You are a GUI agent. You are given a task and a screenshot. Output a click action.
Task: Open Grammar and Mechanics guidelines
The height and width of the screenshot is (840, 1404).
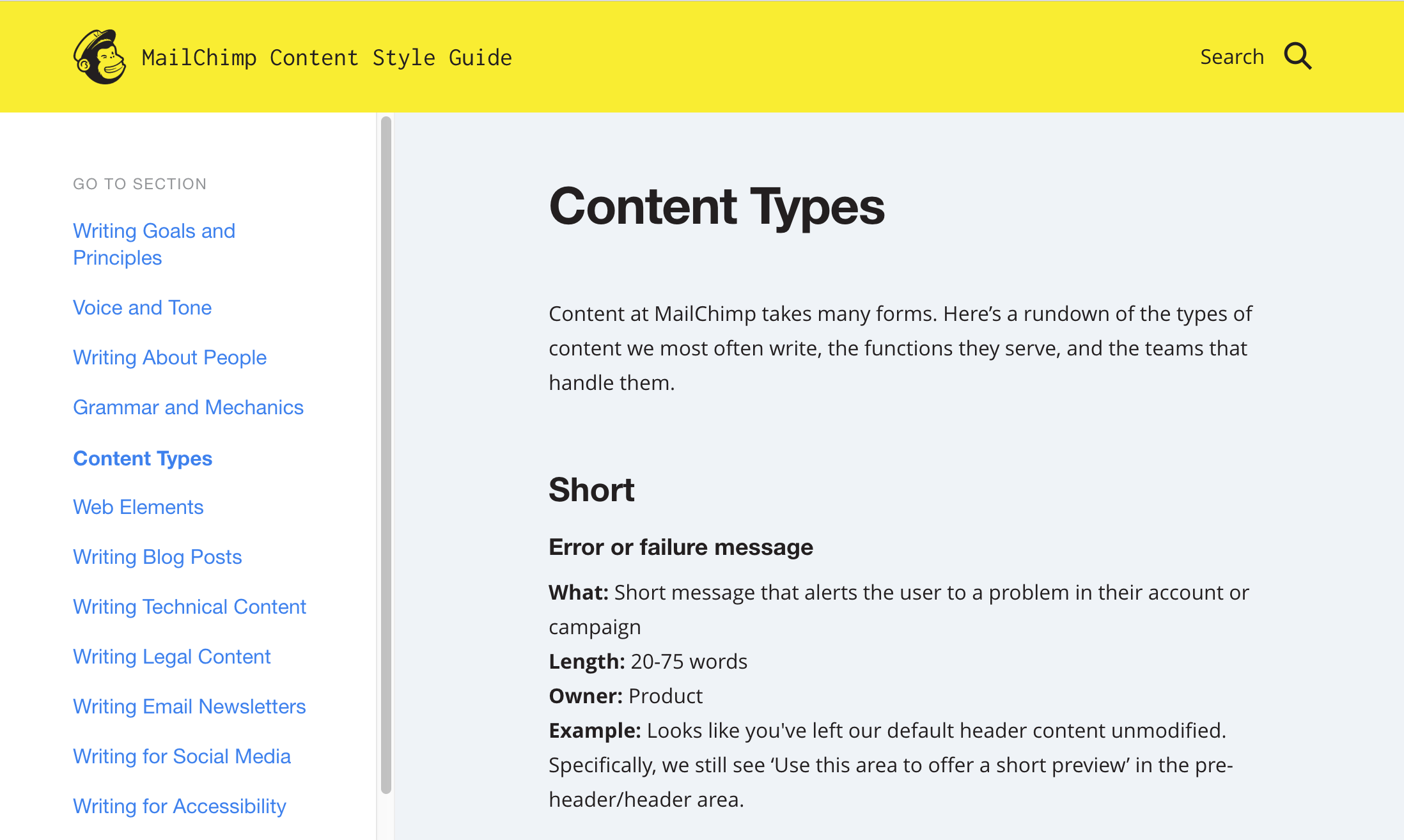[188, 407]
